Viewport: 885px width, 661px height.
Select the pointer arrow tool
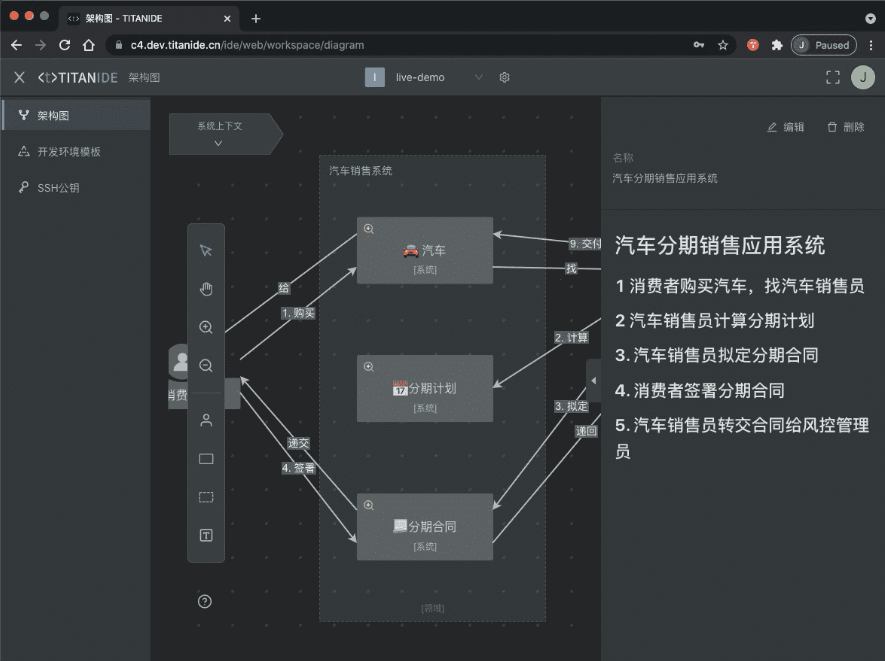pyautogui.click(x=206, y=251)
